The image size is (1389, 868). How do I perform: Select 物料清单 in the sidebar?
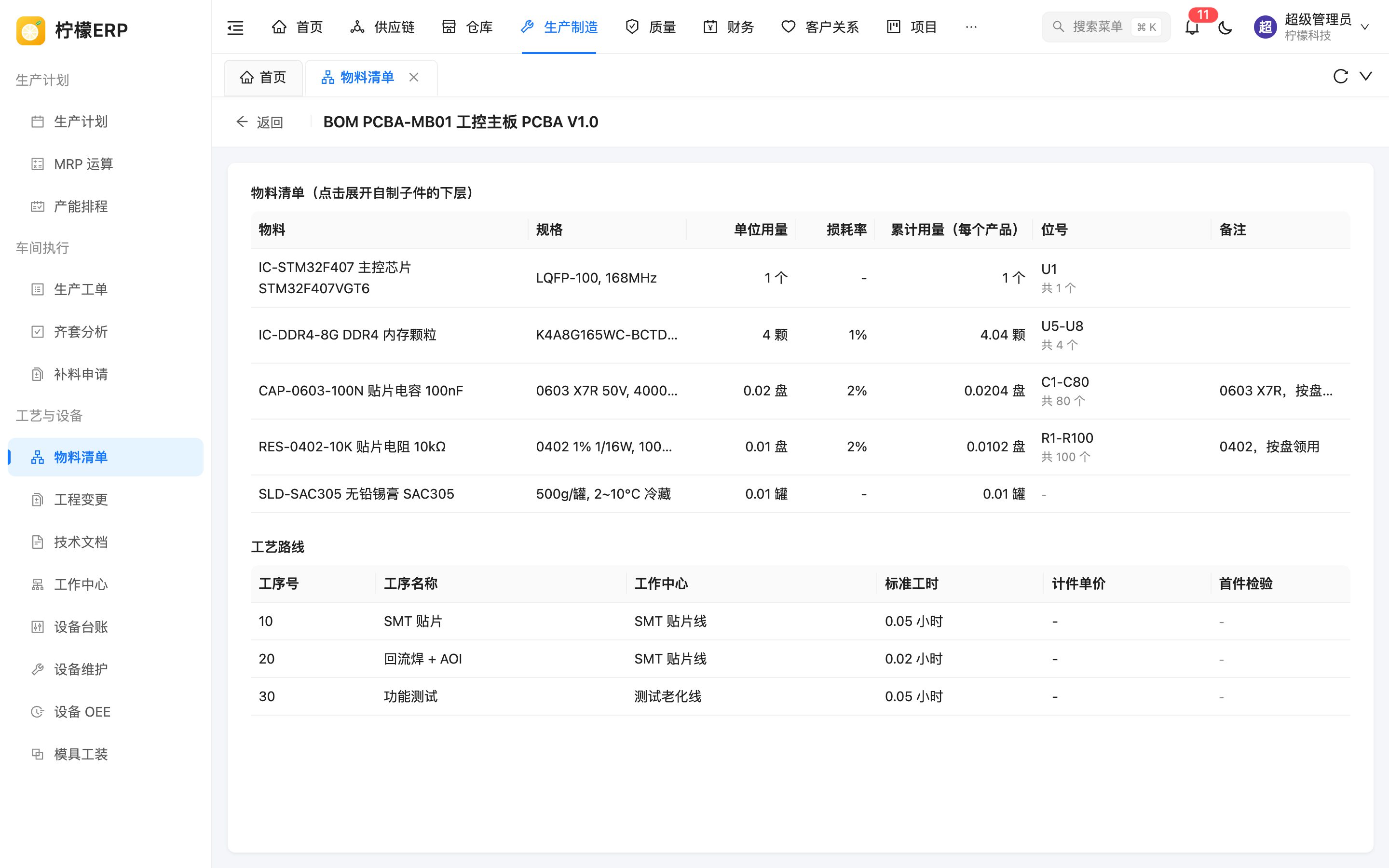pyautogui.click(x=106, y=457)
